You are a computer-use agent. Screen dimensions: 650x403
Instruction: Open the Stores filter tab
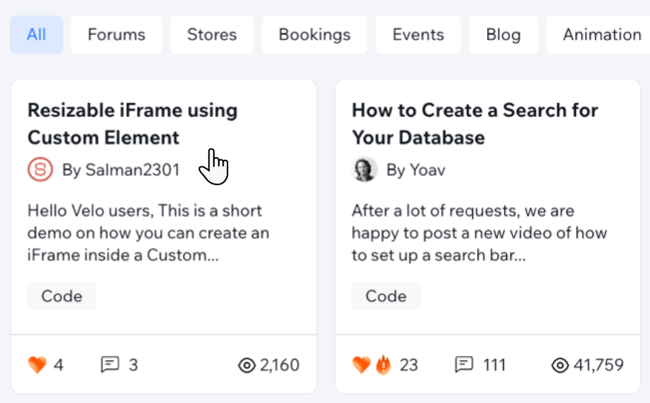(x=212, y=35)
